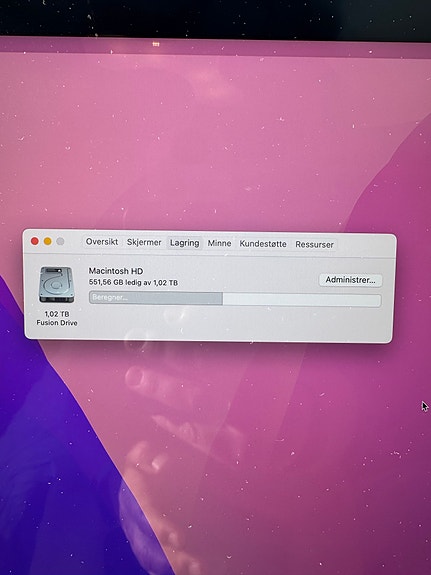Screen dimensions: 431x575
Task: Go to the Minne tab
Action: click(x=219, y=243)
